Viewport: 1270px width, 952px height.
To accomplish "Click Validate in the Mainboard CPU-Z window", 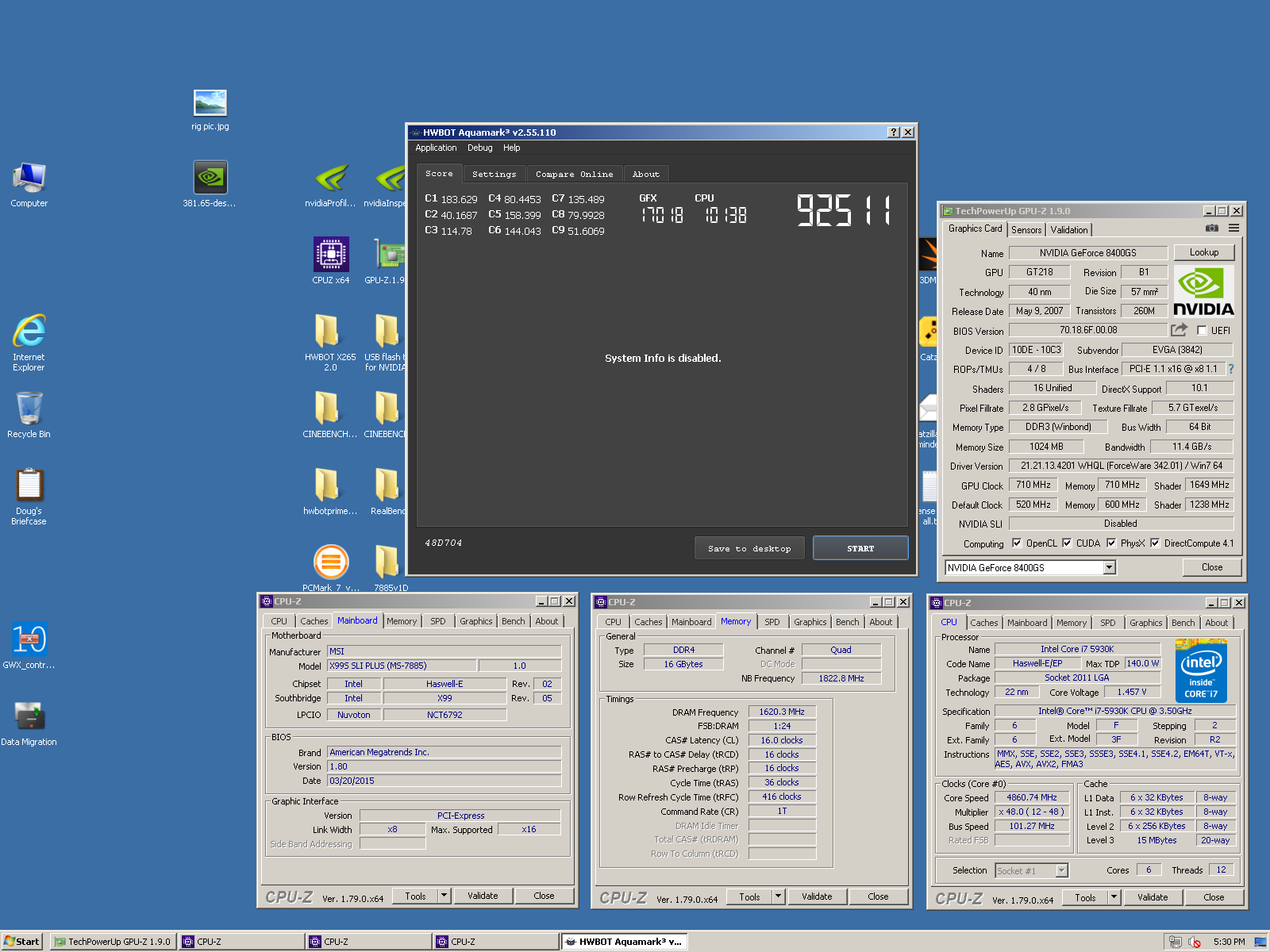I will tap(483, 896).
